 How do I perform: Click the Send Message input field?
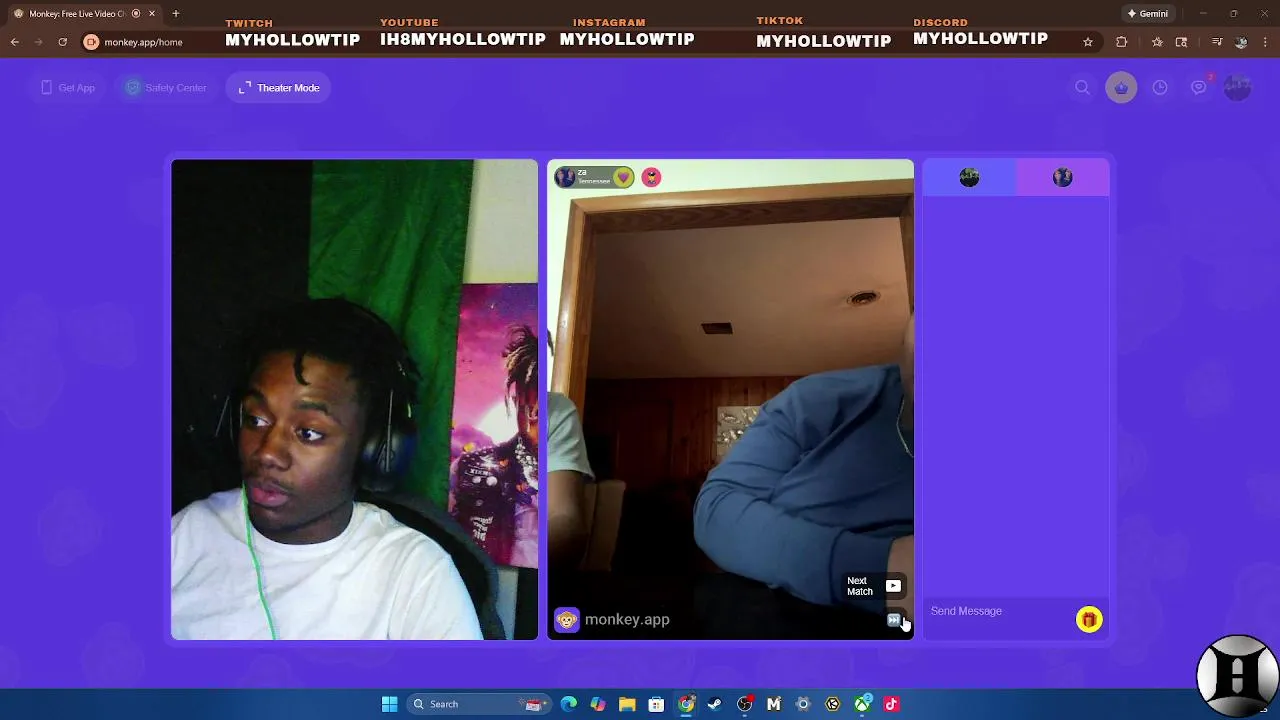(x=998, y=611)
